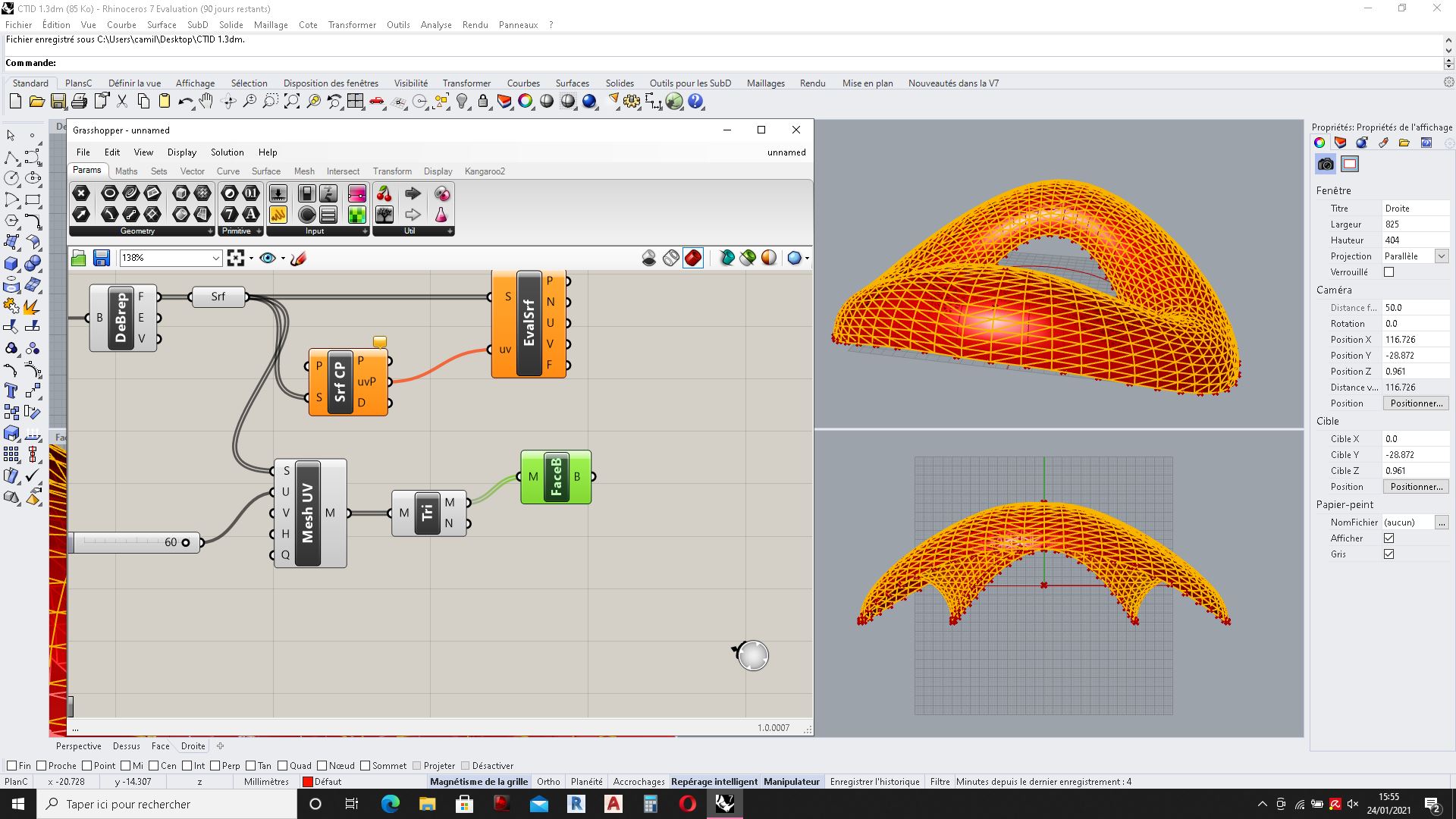Toggle Enregistrer l'historique in the status bar
1456x819 pixels.
point(874,782)
